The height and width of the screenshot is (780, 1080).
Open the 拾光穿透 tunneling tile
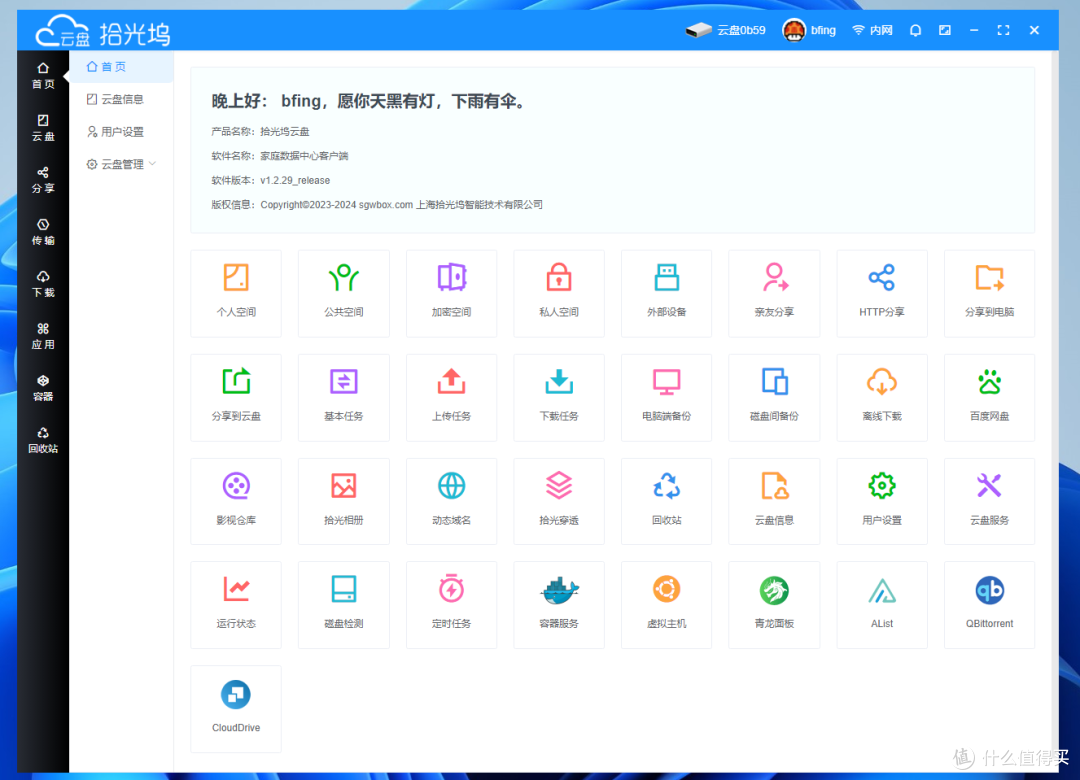coord(559,501)
